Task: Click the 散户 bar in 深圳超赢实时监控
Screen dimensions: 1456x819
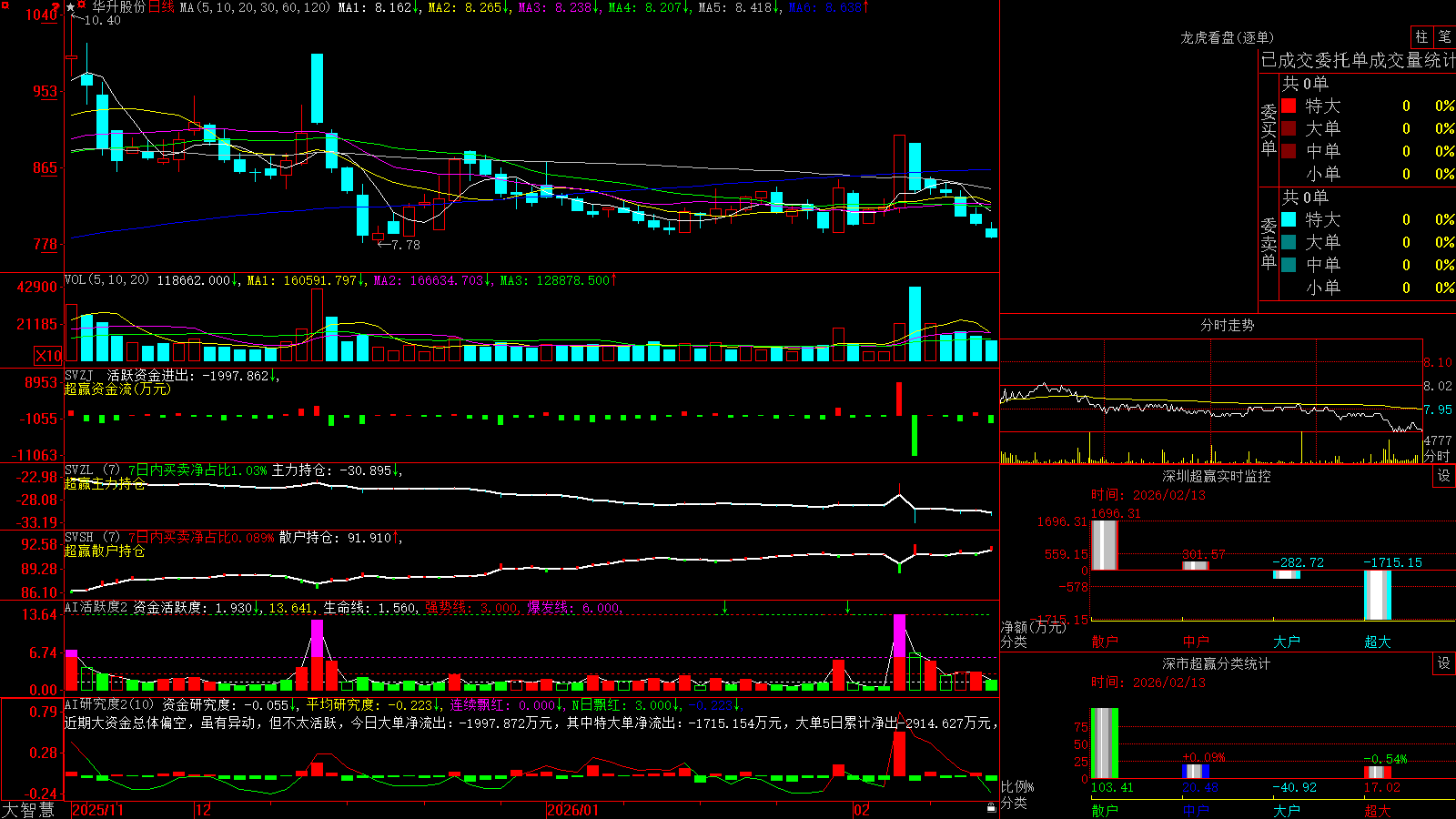Action: click(x=1105, y=545)
